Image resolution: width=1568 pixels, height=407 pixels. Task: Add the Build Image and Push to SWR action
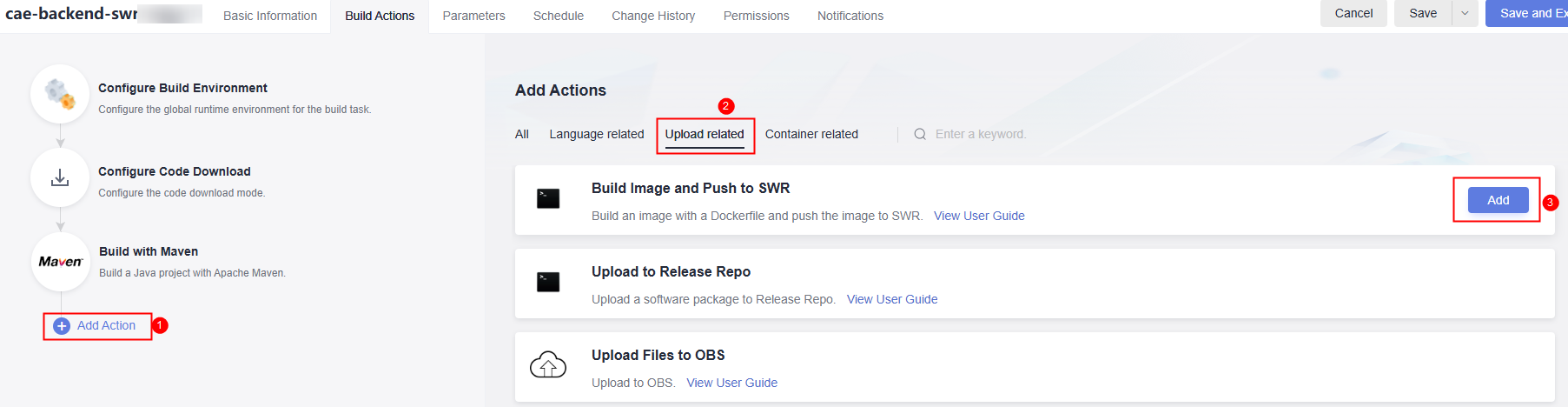click(x=1498, y=200)
